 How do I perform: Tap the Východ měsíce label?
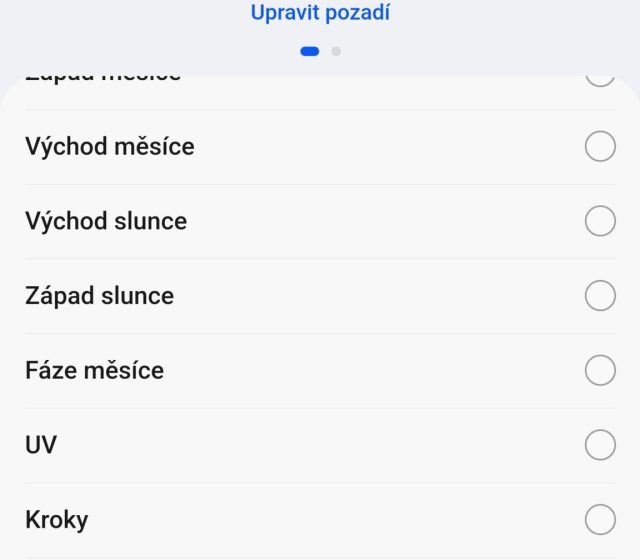pos(110,147)
